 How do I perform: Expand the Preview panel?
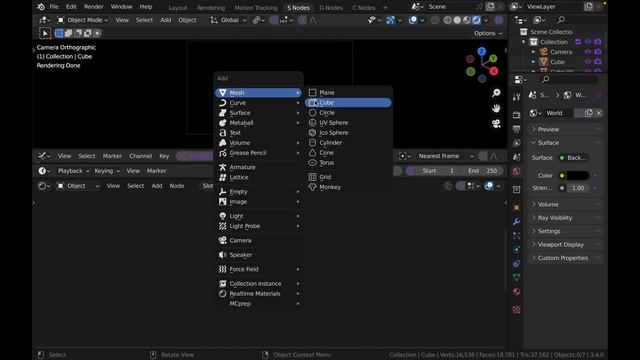566,129
